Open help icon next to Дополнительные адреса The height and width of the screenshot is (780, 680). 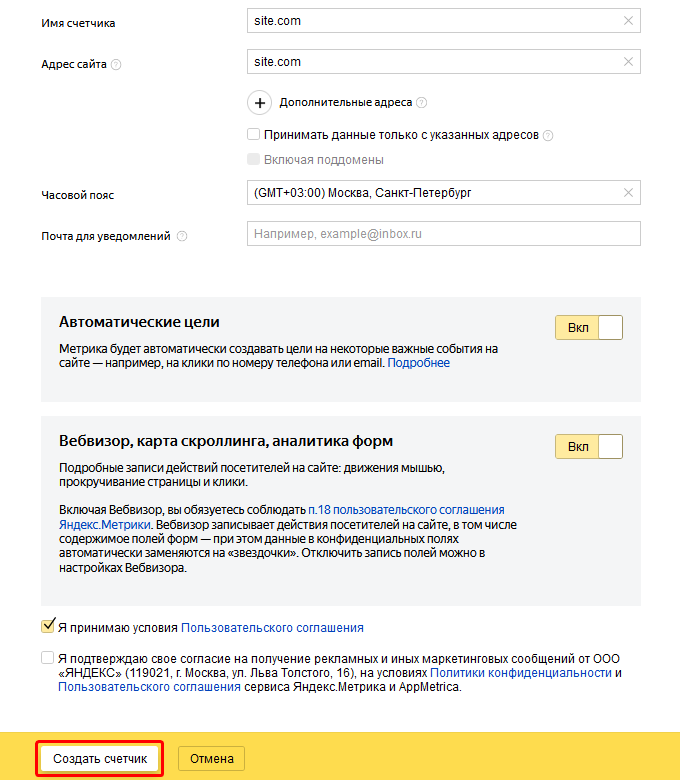[x=421, y=102]
